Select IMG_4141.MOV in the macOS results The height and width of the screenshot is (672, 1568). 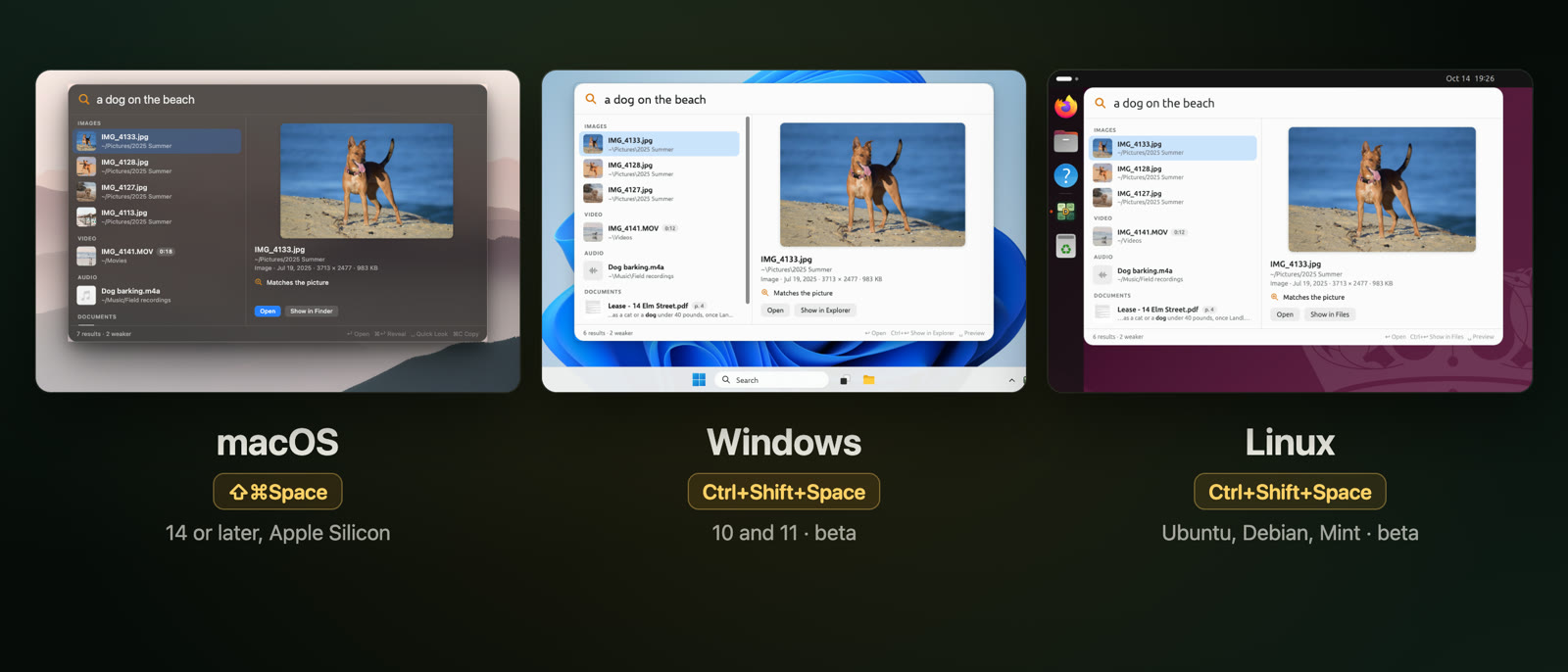pyautogui.click(x=157, y=256)
